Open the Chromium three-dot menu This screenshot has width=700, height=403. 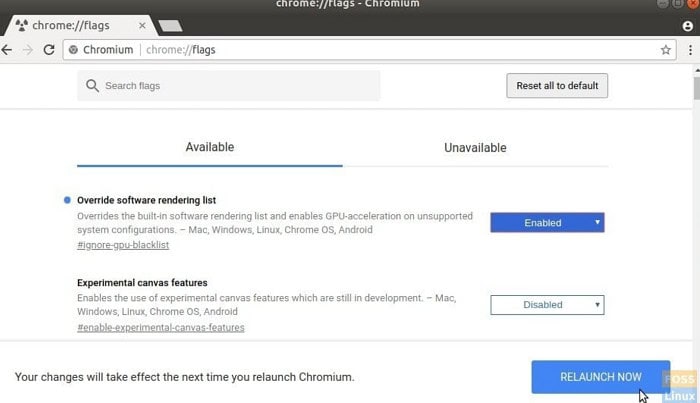[x=690, y=50]
